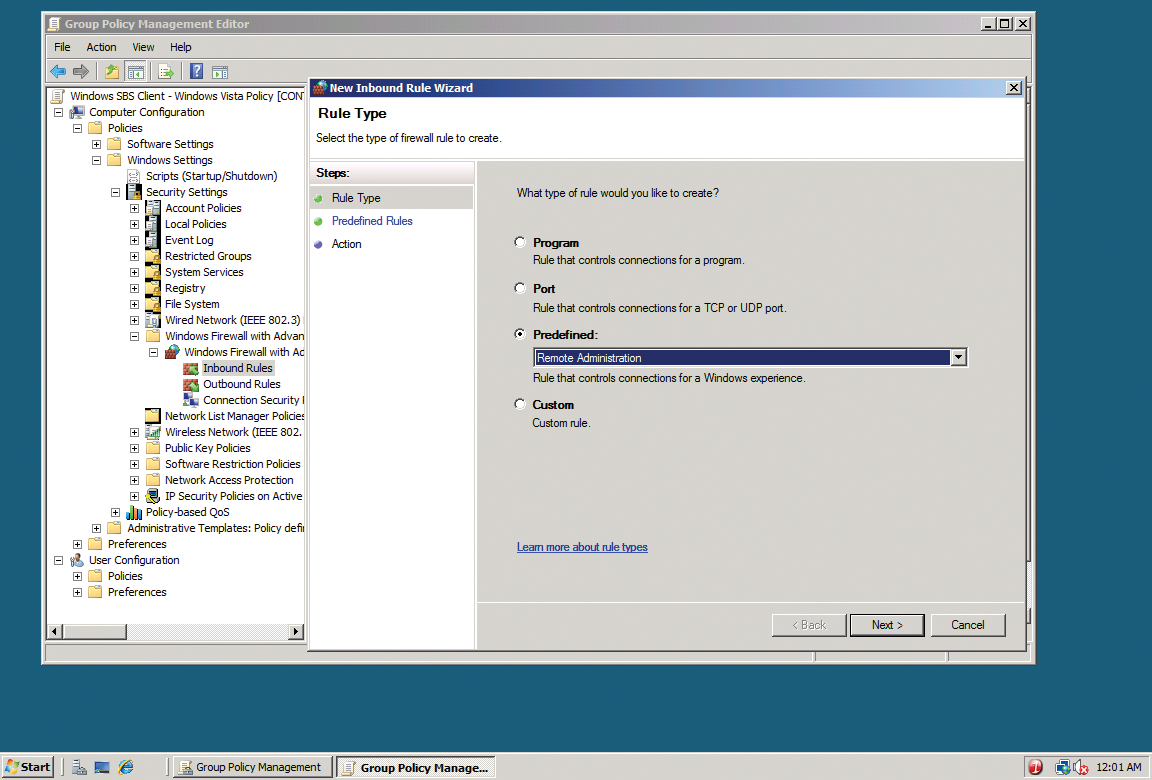The width and height of the screenshot is (1152, 780).
Task: Collapse the Security Settings tree node
Action: (115, 192)
